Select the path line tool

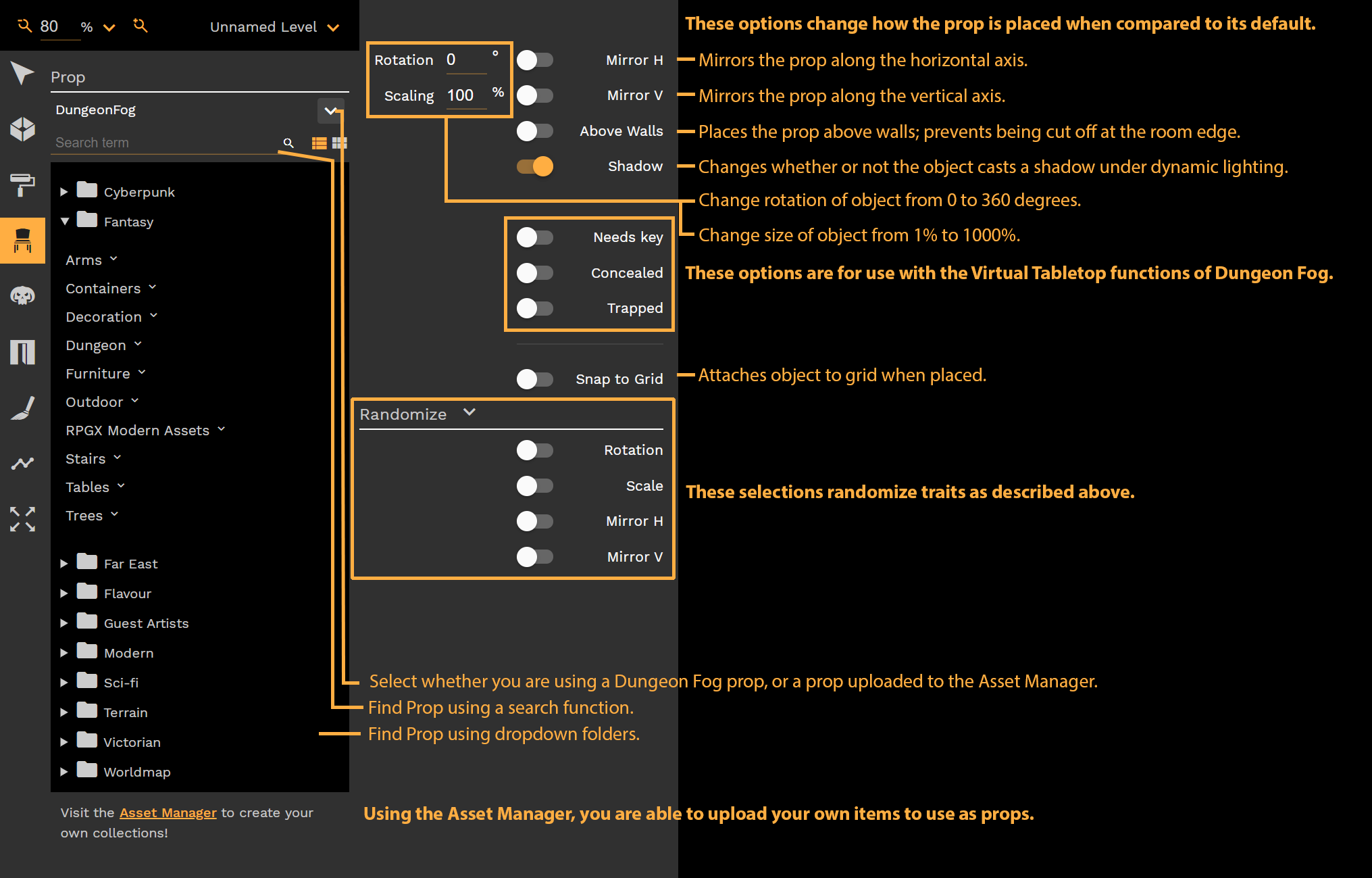(22, 463)
